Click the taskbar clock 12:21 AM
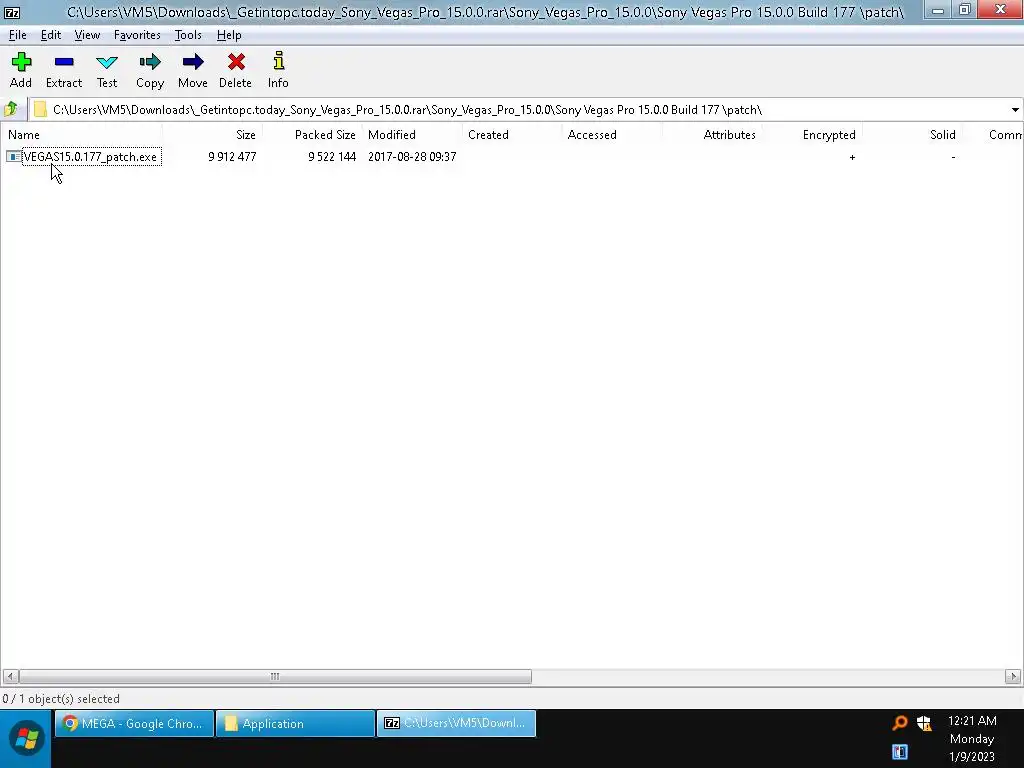This screenshot has width=1024, height=768. click(x=972, y=721)
